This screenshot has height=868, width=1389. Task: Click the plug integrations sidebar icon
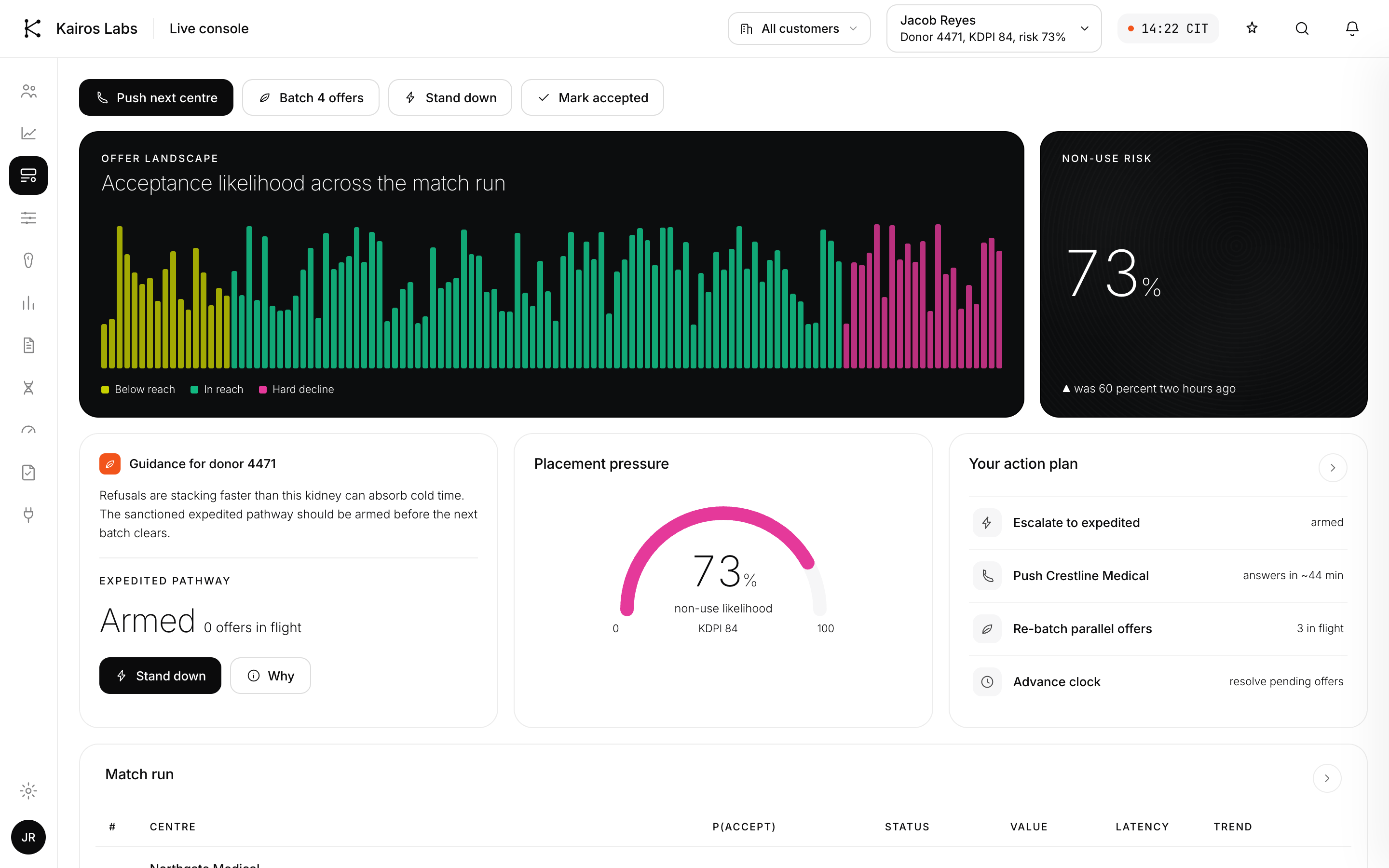click(x=29, y=515)
